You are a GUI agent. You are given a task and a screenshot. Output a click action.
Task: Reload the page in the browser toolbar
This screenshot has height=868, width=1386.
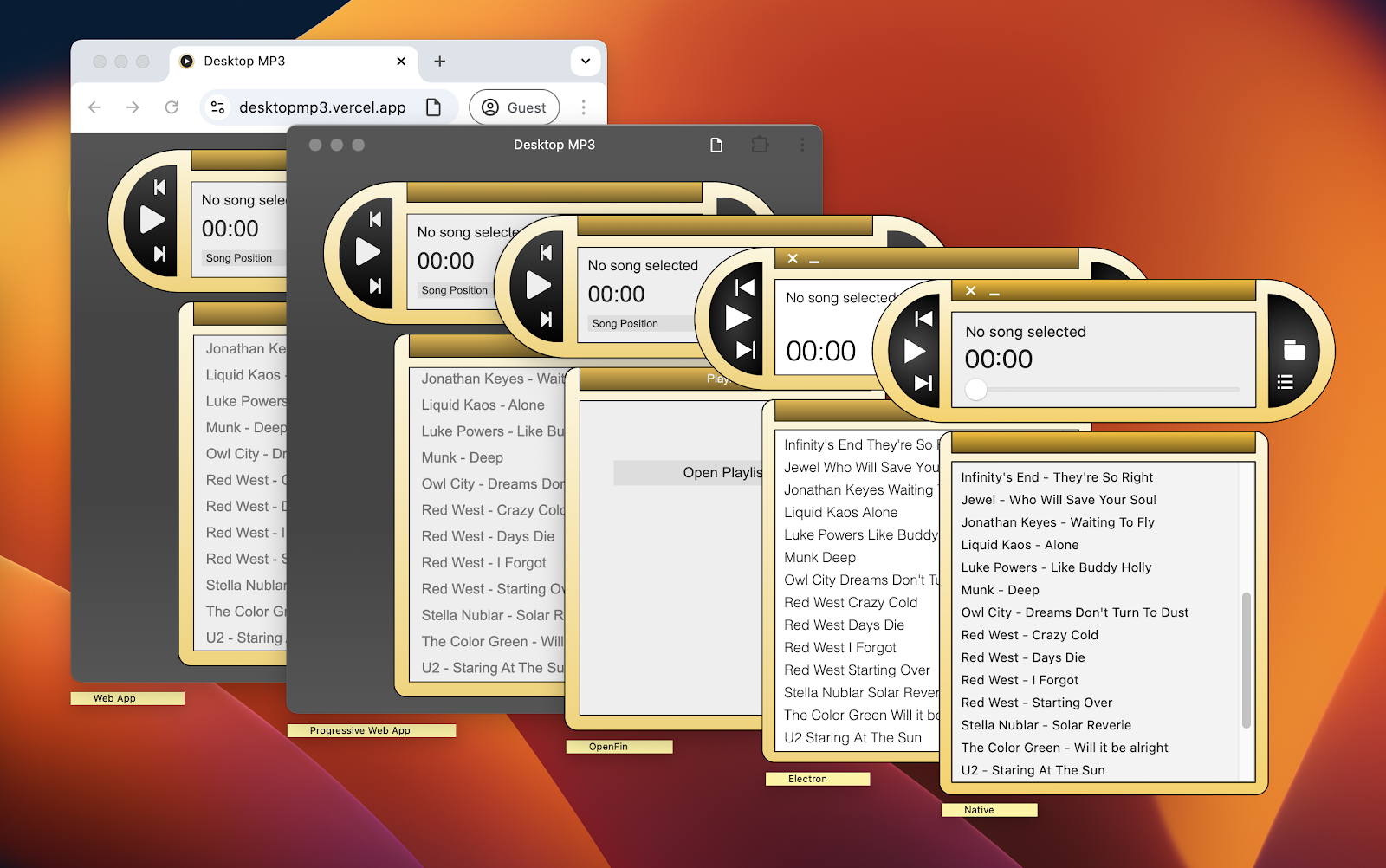click(x=170, y=107)
